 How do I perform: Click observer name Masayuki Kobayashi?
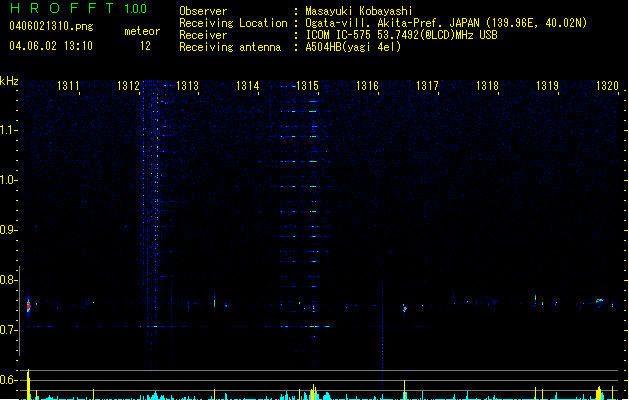tap(359, 11)
